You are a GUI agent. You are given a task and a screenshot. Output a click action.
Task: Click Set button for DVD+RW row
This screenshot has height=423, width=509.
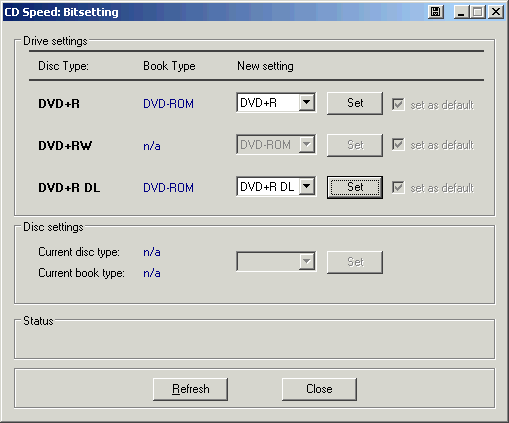point(355,145)
